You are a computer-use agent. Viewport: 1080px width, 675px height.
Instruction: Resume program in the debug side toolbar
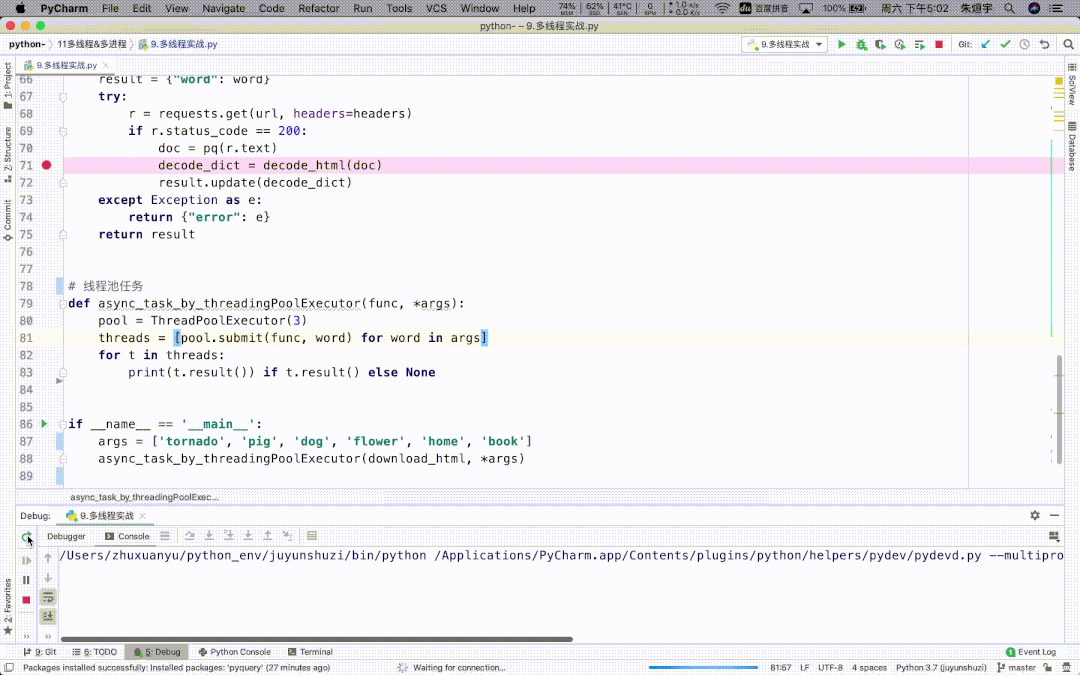[x=26, y=561]
